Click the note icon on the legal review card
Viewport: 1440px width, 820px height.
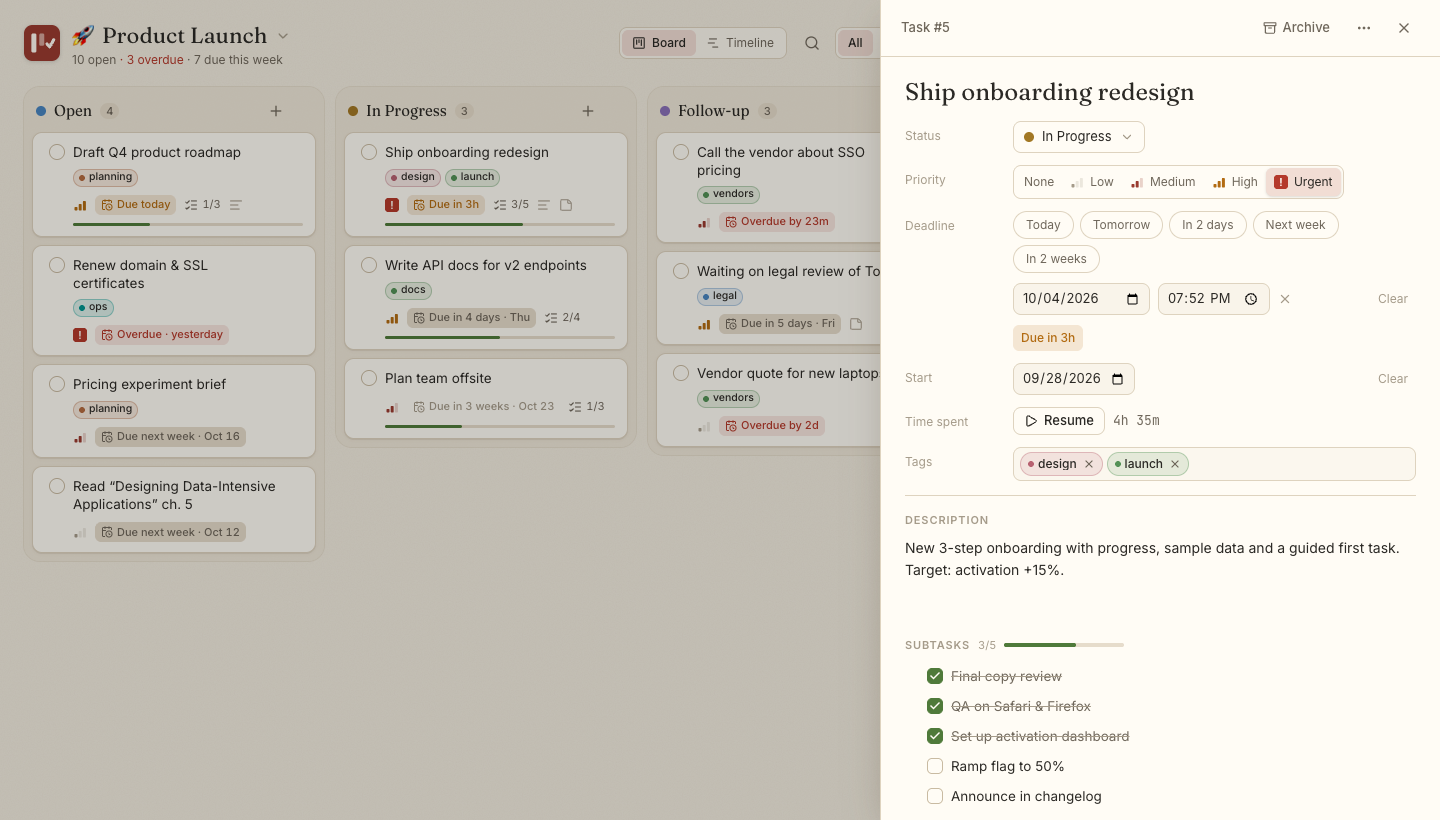tap(856, 324)
